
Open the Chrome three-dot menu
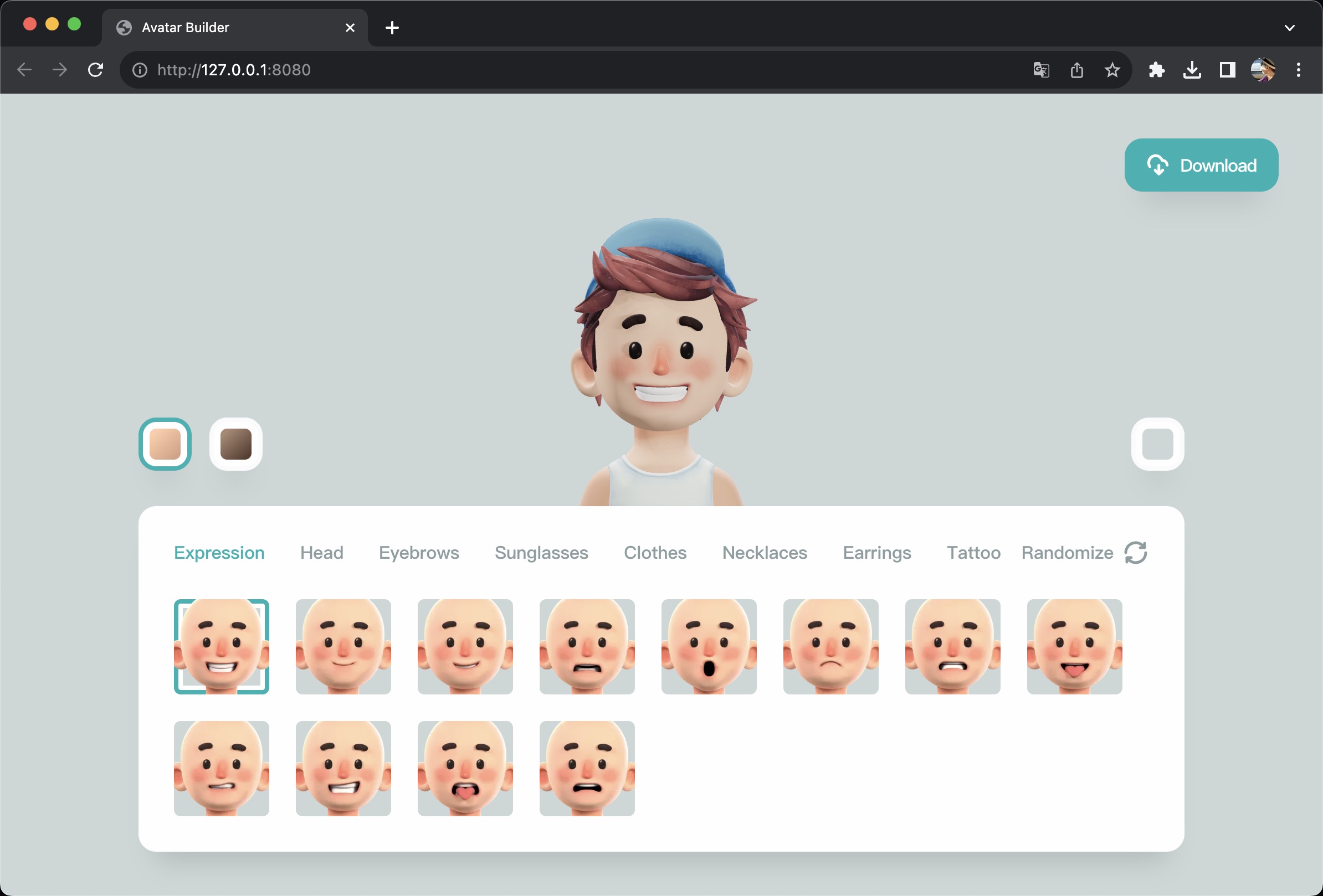(x=1298, y=70)
